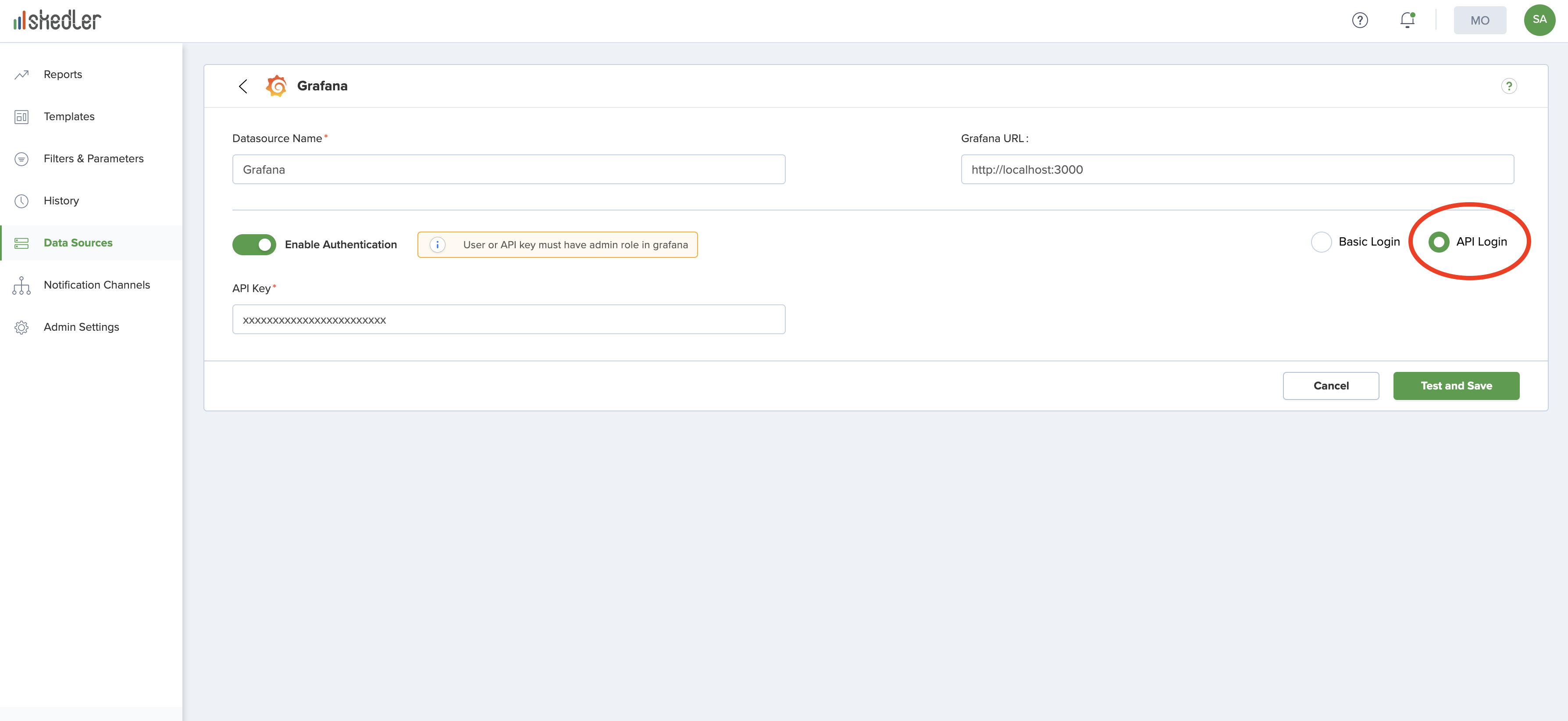Go back using the left chevron arrow
Image resolution: width=1568 pixels, height=721 pixels.
[x=243, y=86]
